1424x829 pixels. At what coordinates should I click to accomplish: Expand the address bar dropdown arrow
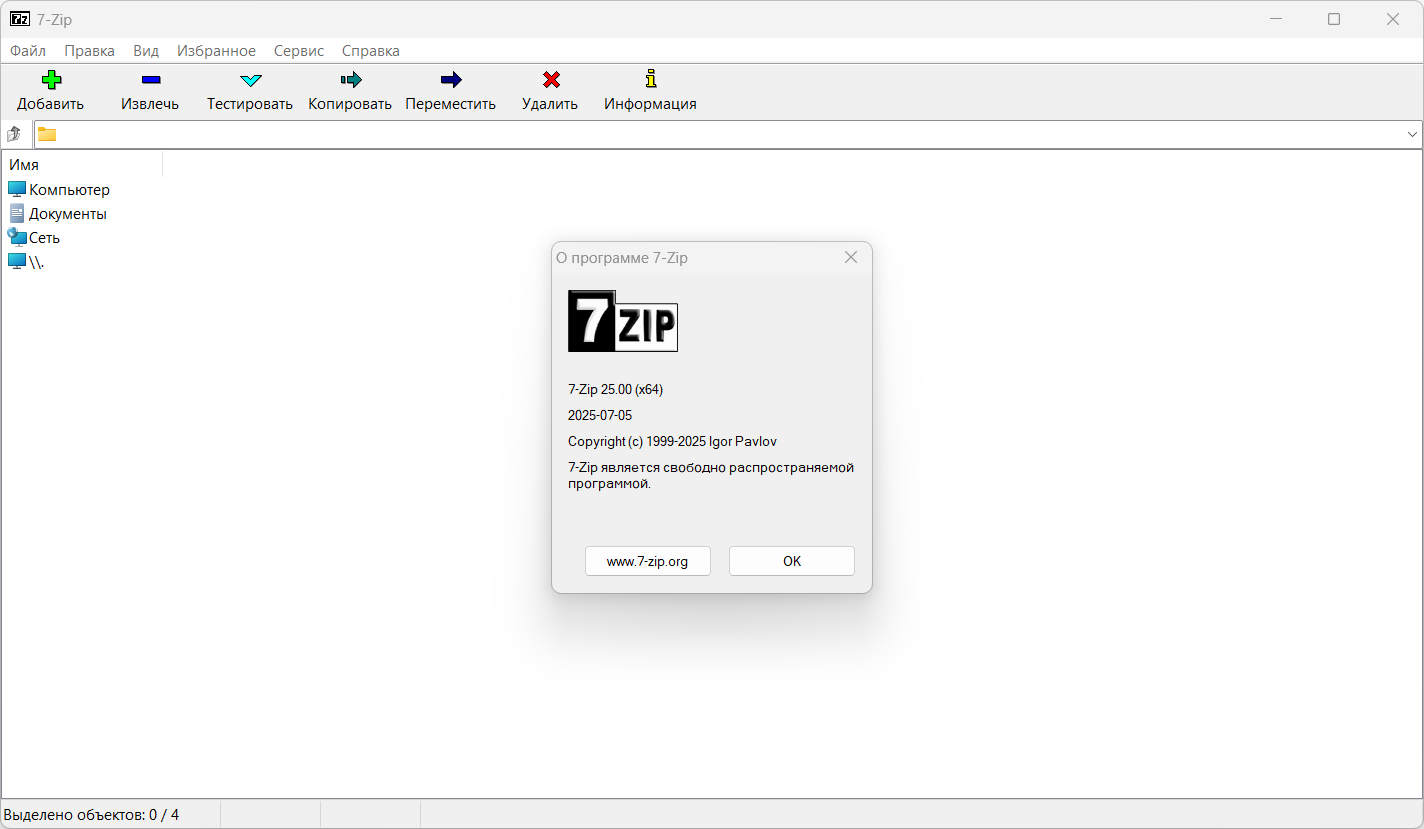(1413, 135)
